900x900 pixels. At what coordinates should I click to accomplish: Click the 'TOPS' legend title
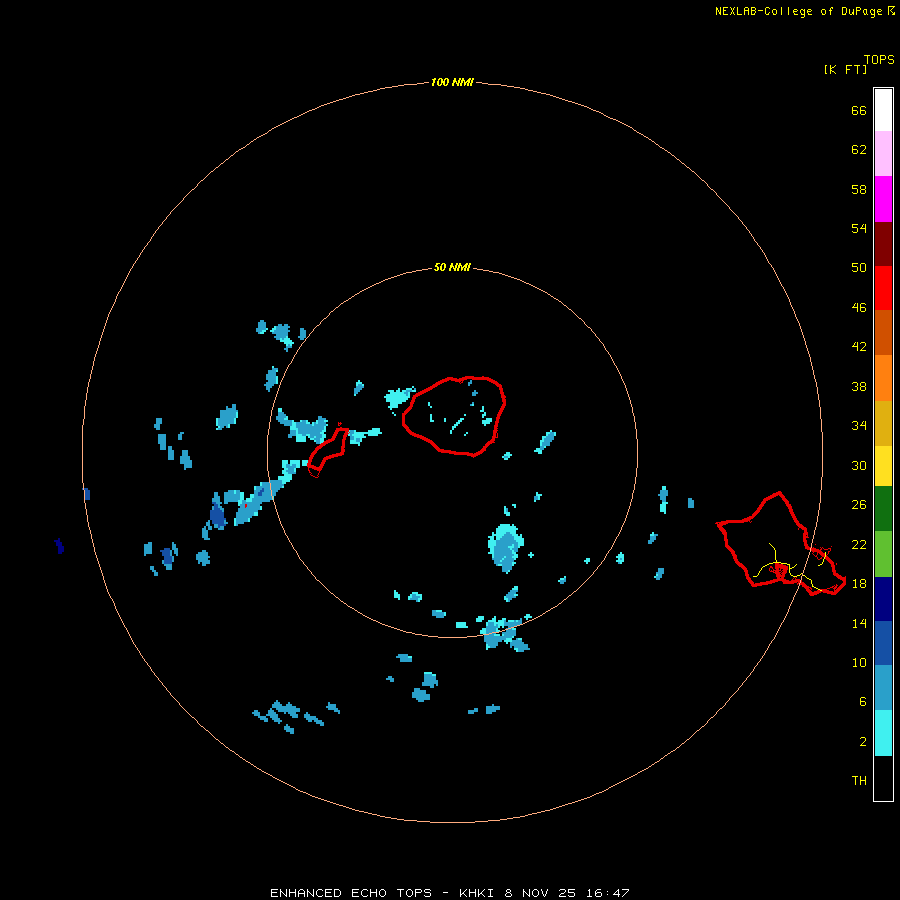pos(879,59)
